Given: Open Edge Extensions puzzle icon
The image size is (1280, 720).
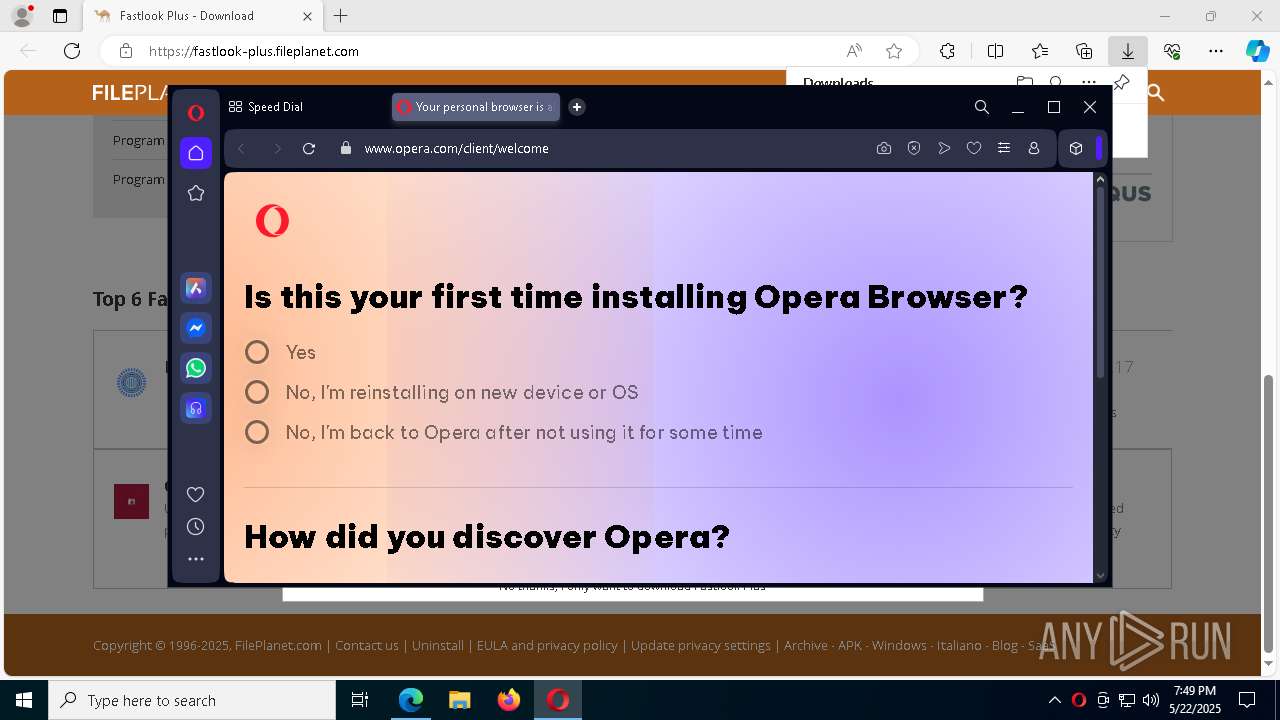Looking at the screenshot, I should coord(947,51).
